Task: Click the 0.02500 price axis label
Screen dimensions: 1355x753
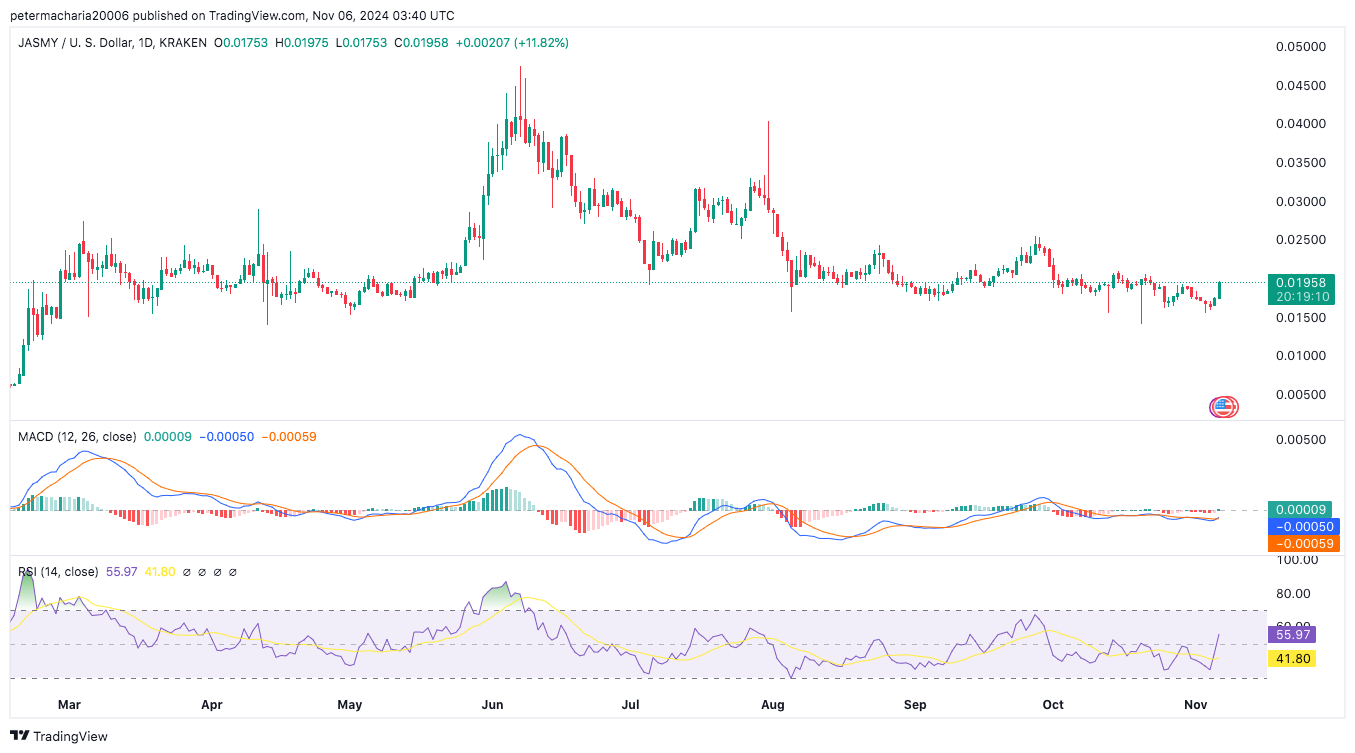Action: click(x=1302, y=240)
